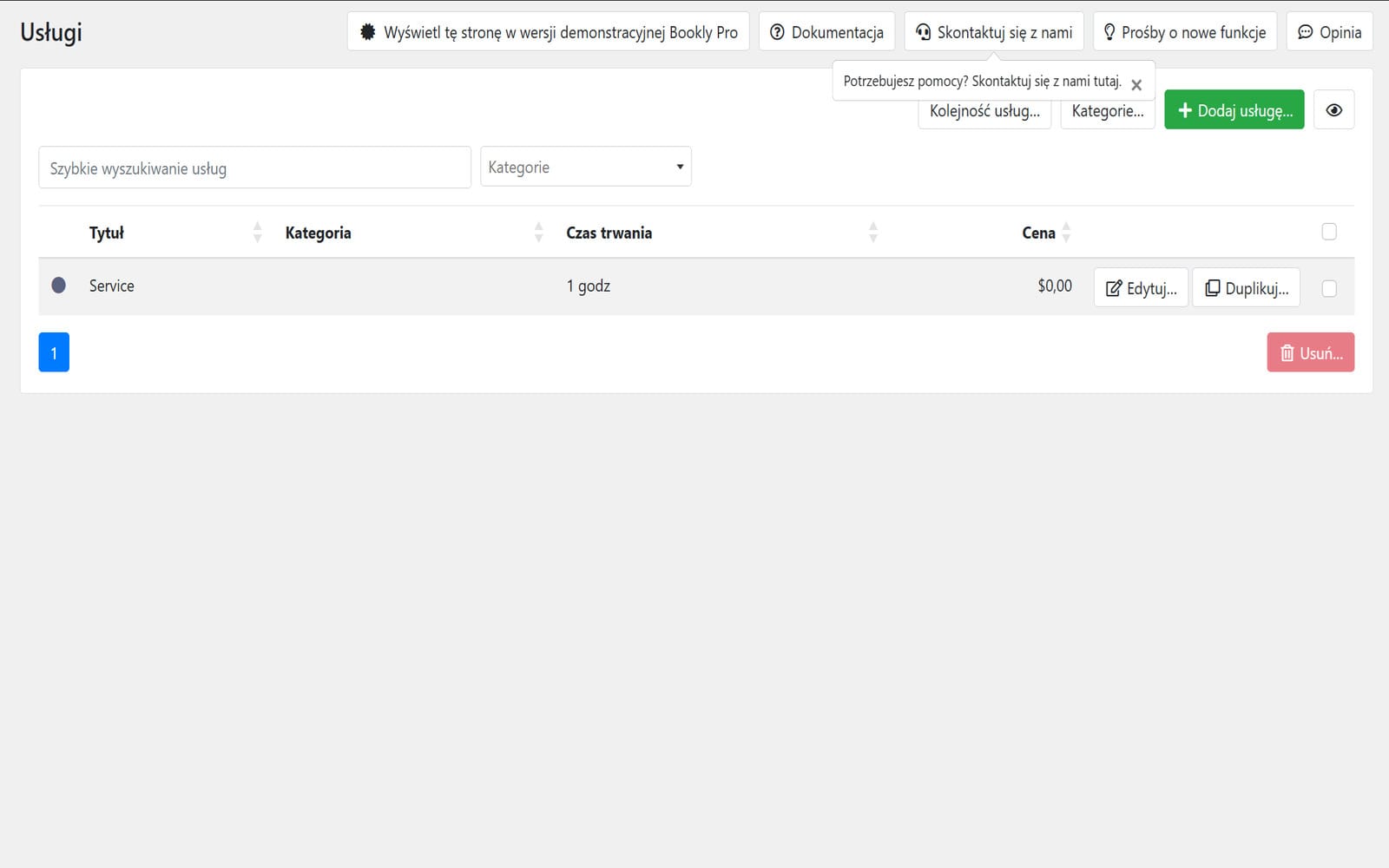The image size is (1389, 868).
Task: Click the green Dodaj usługę button
Action: click(x=1234, y=110)
